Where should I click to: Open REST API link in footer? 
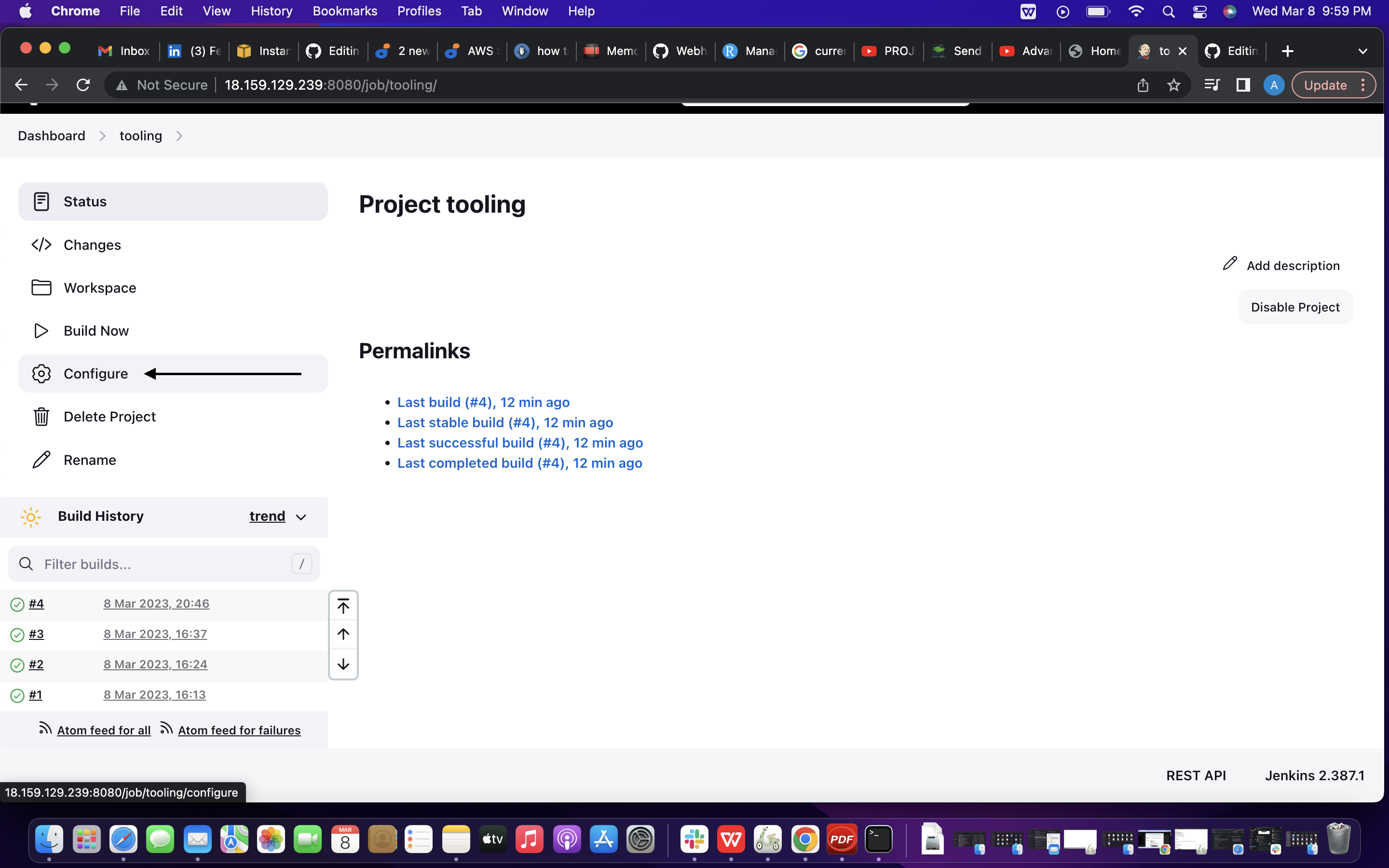(1196, 775)
